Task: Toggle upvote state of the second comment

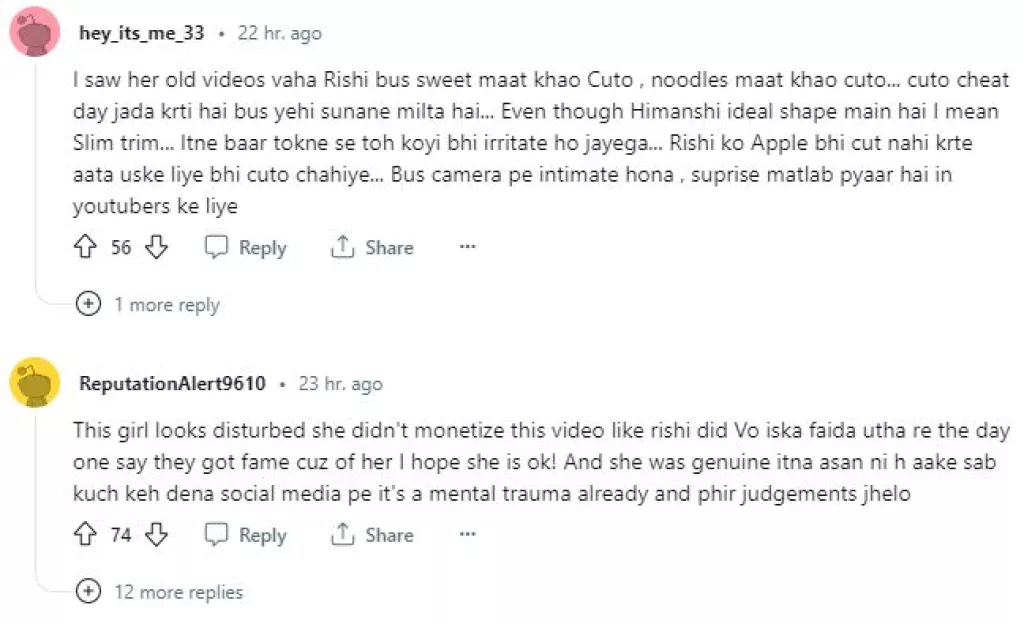Action: click(85, 535)
